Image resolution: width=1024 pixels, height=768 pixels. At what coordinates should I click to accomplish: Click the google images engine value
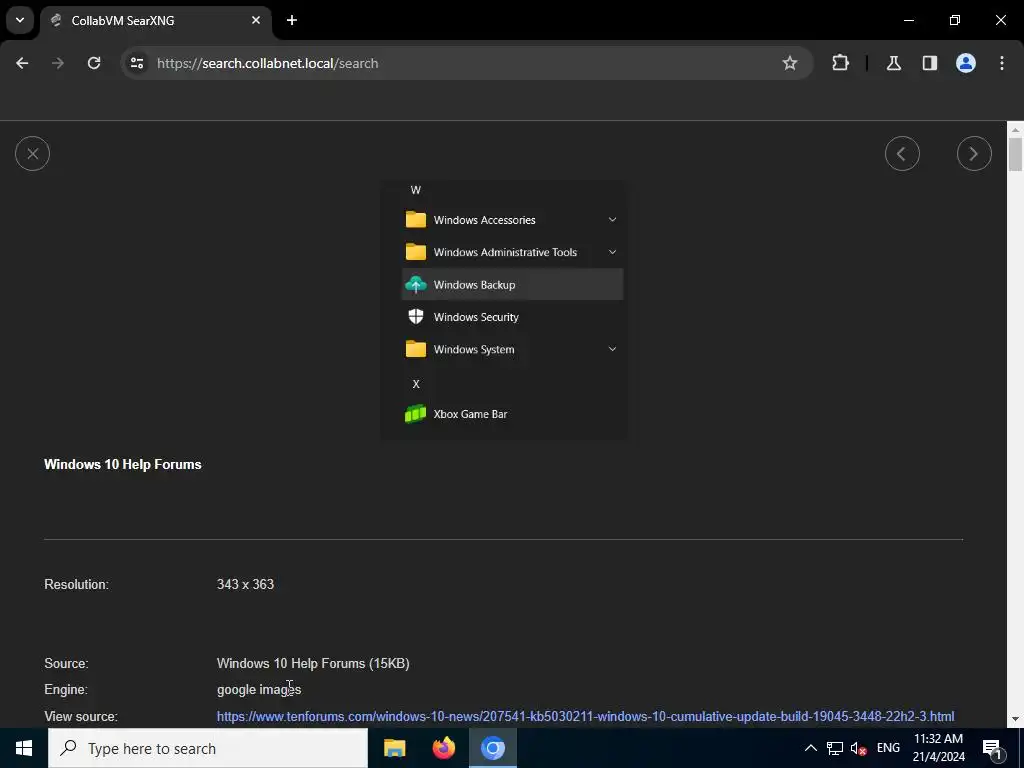point(259,690)
